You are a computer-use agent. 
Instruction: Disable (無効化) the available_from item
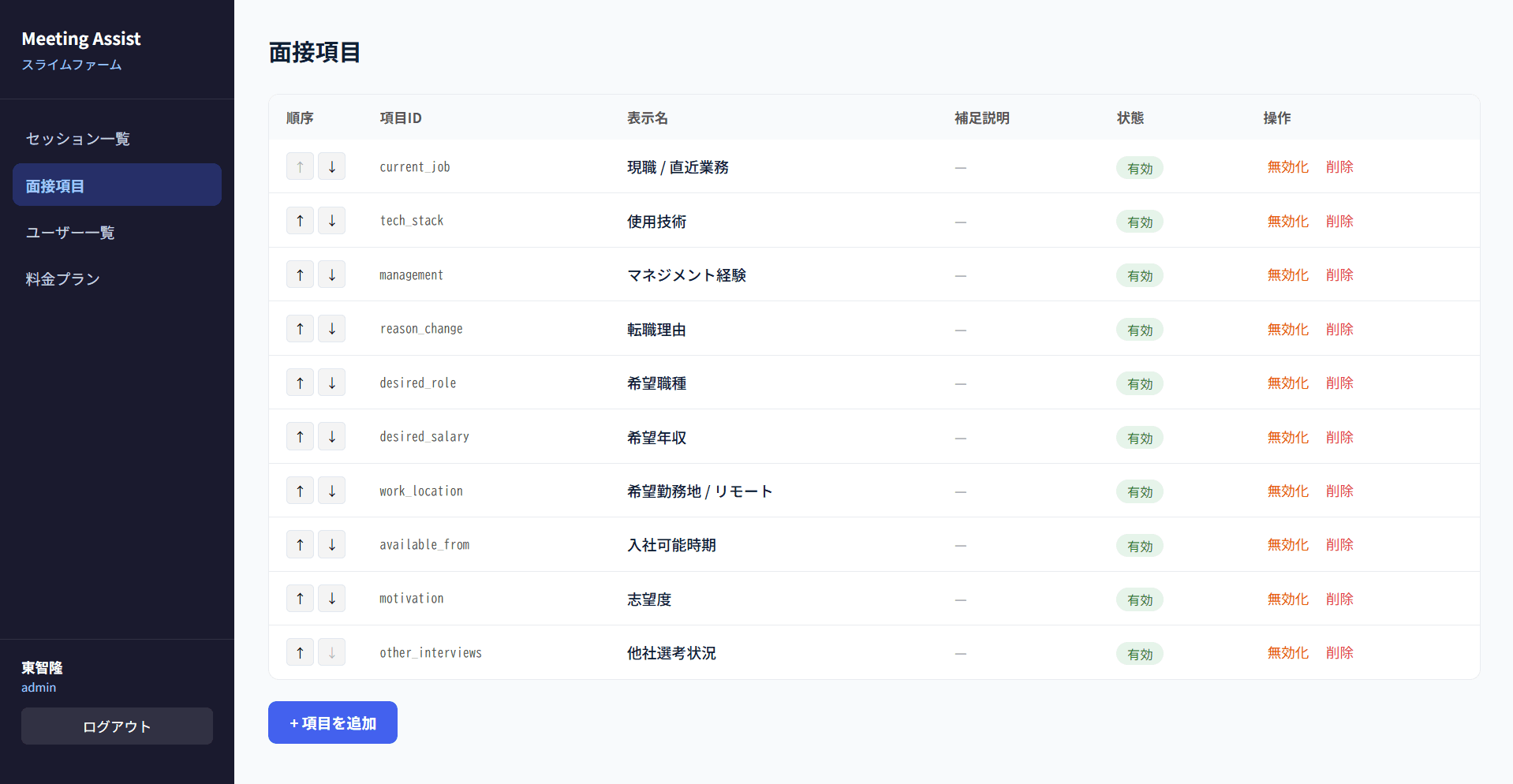pyautogui.click(x=1287, y=545)
